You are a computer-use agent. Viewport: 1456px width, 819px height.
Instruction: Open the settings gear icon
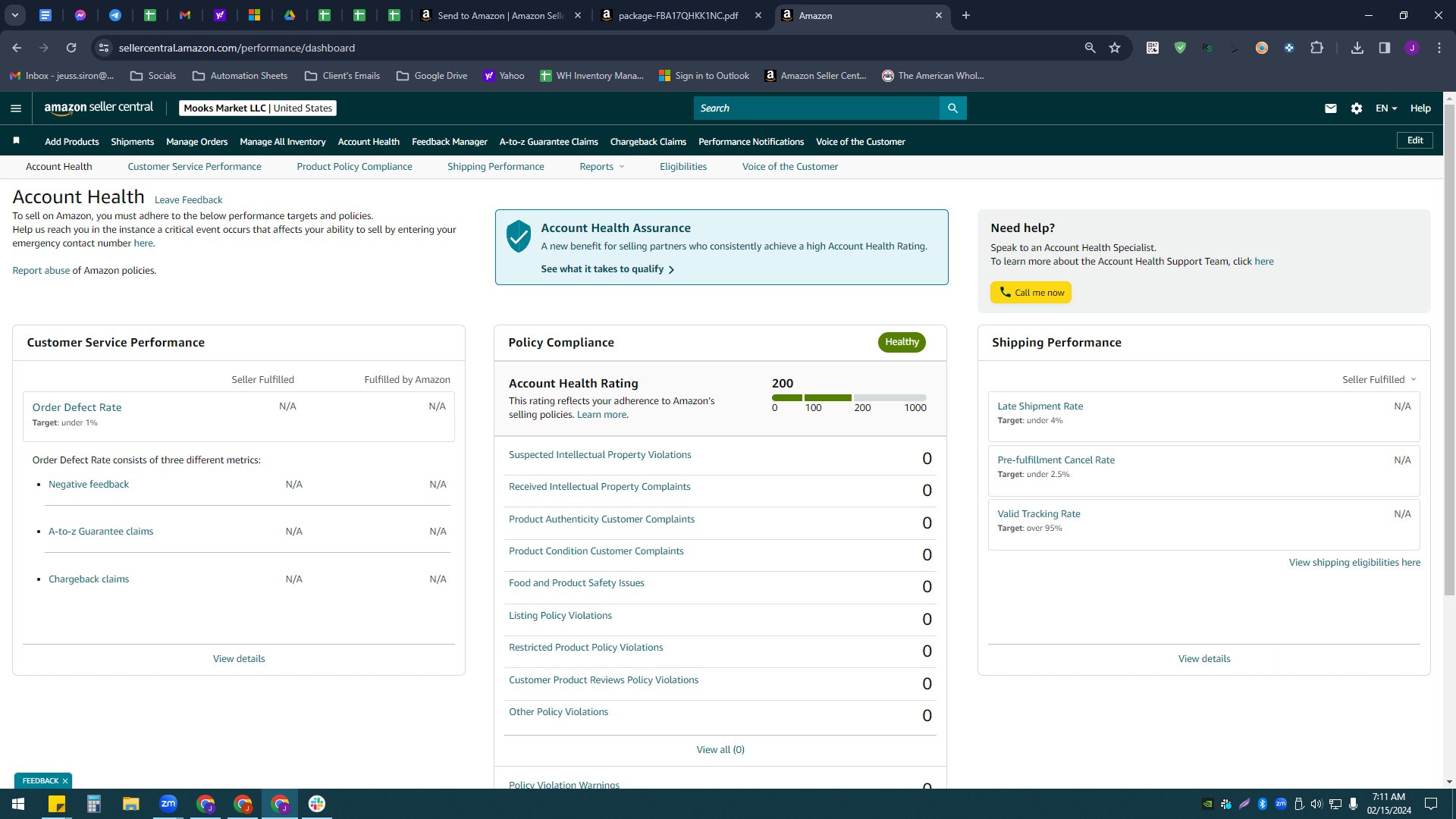[1357, 108]
